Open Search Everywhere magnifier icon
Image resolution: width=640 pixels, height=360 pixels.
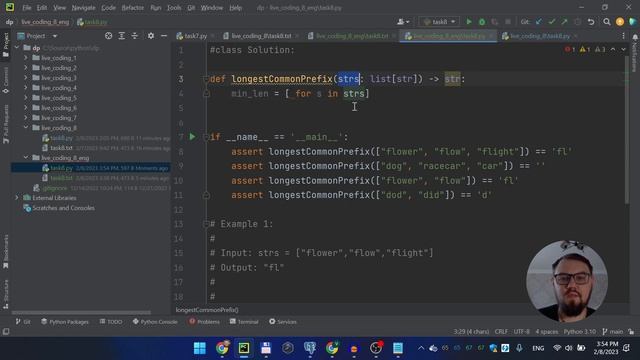[607, 22]
